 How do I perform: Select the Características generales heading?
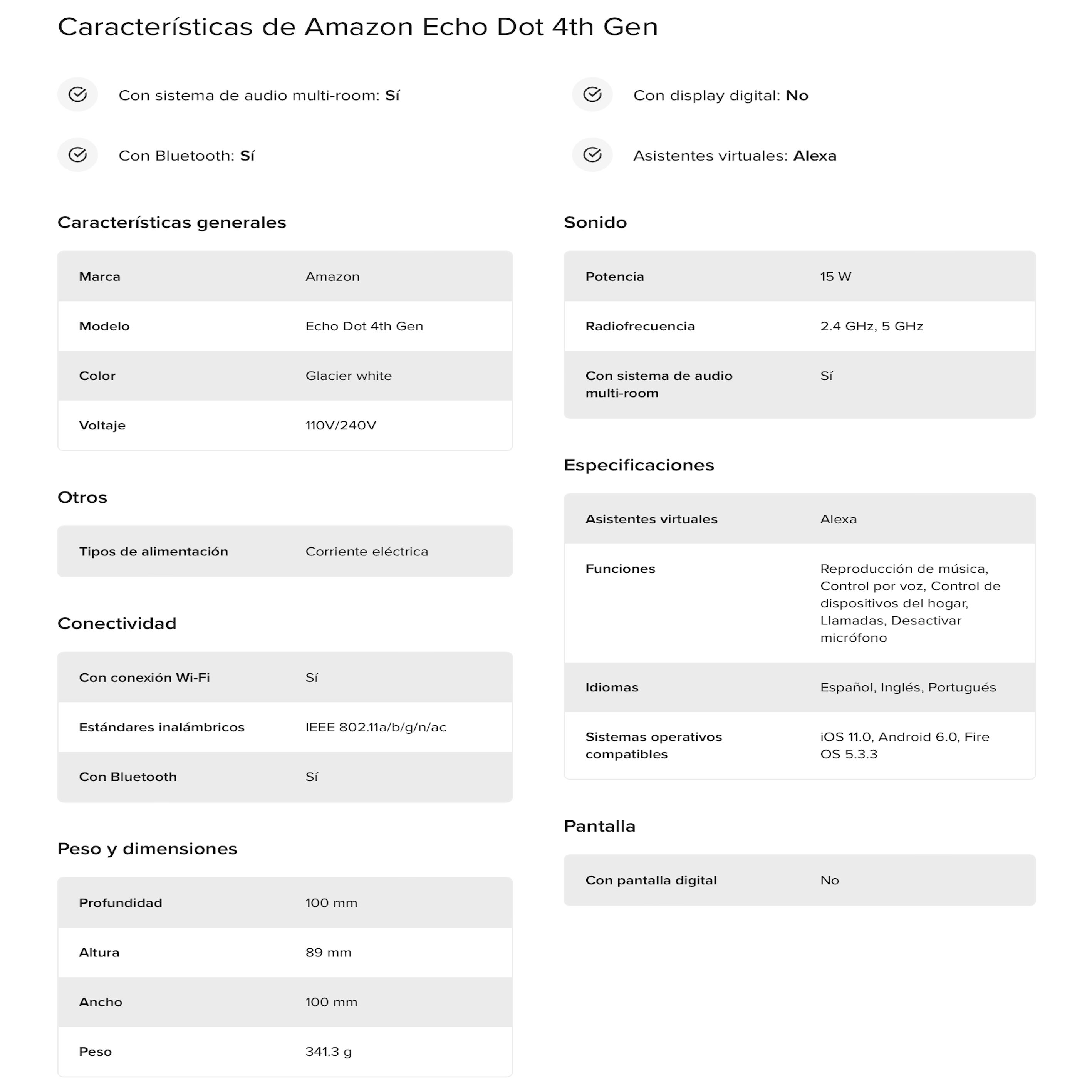(x=172, y=222)
